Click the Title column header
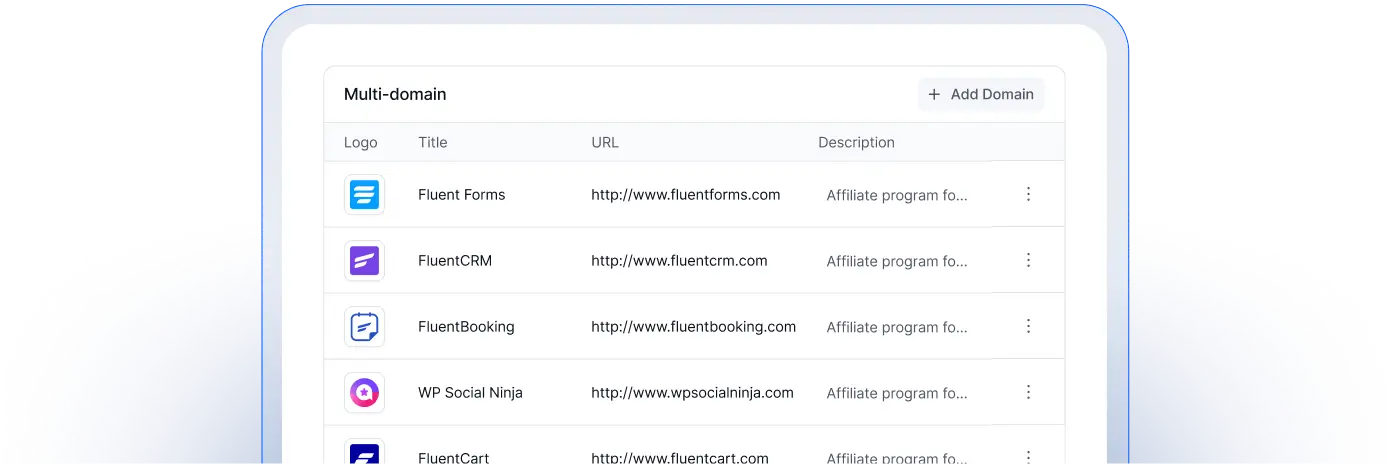The image size is (1388, 464). 433,142
